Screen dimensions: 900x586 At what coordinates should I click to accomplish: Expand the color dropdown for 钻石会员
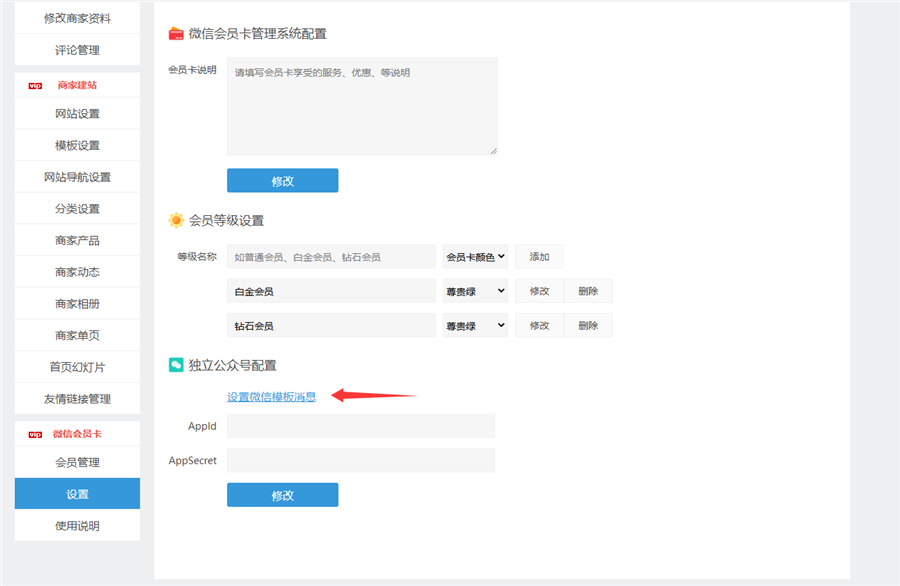[475, 326]
